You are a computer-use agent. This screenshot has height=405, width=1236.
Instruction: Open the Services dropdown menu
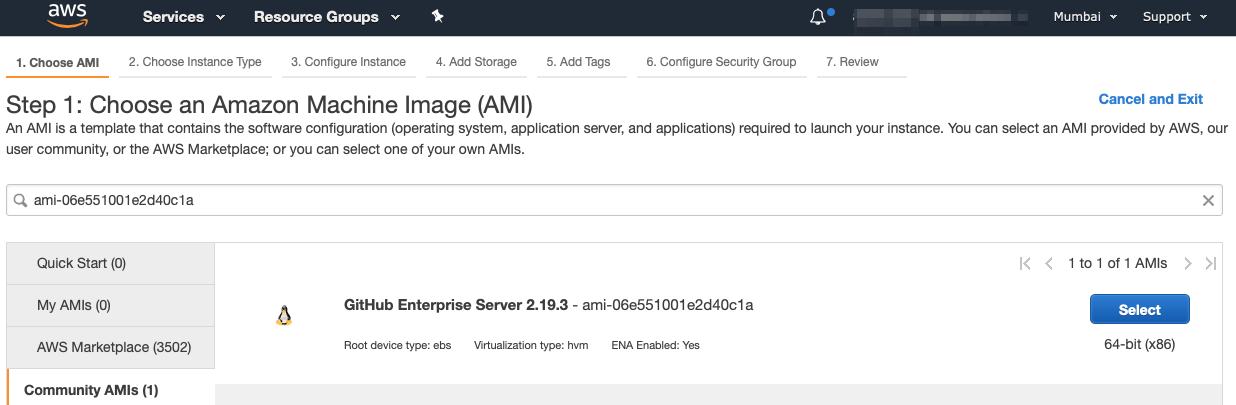pos(183,17)
